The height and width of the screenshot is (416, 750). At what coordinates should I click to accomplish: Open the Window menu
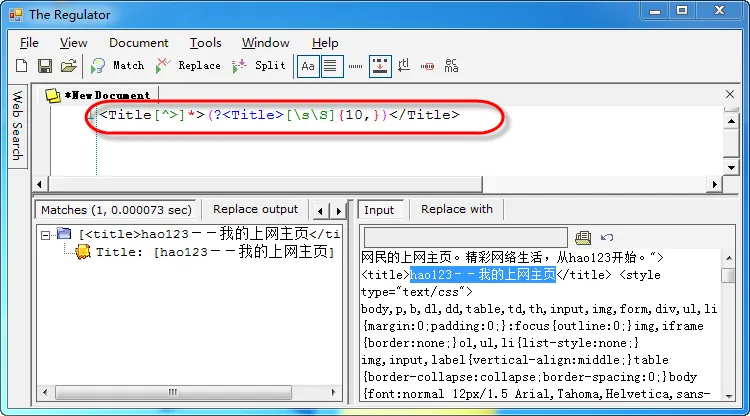coord(265,43)
